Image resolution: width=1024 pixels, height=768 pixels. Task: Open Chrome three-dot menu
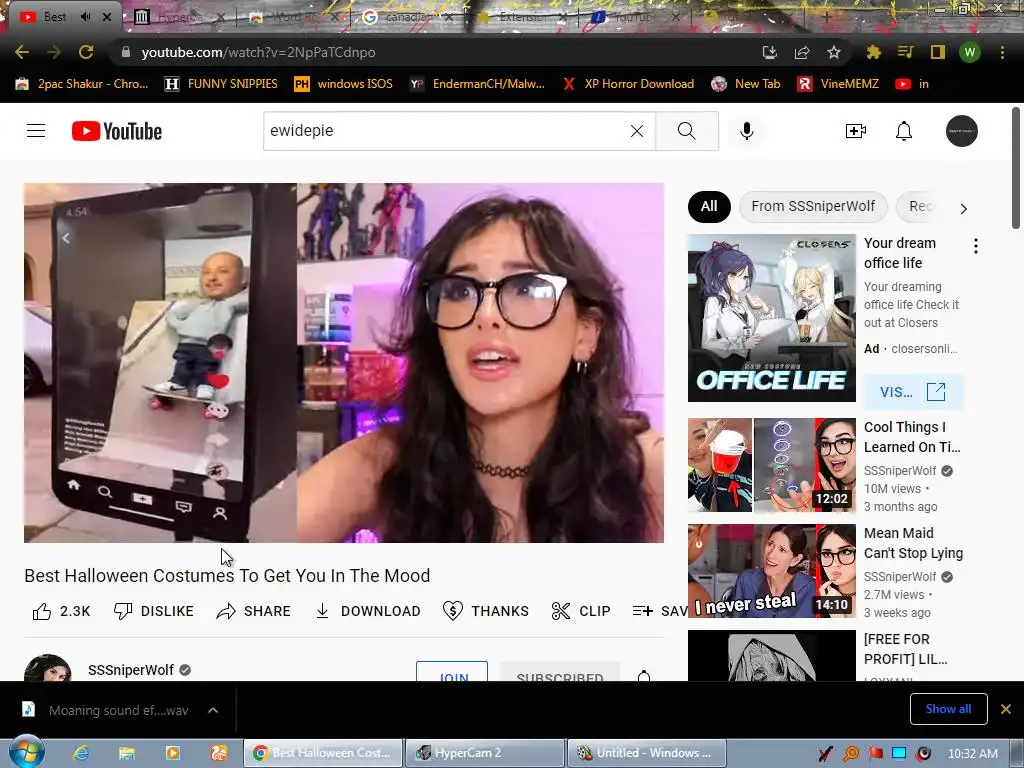point(1002,52)
